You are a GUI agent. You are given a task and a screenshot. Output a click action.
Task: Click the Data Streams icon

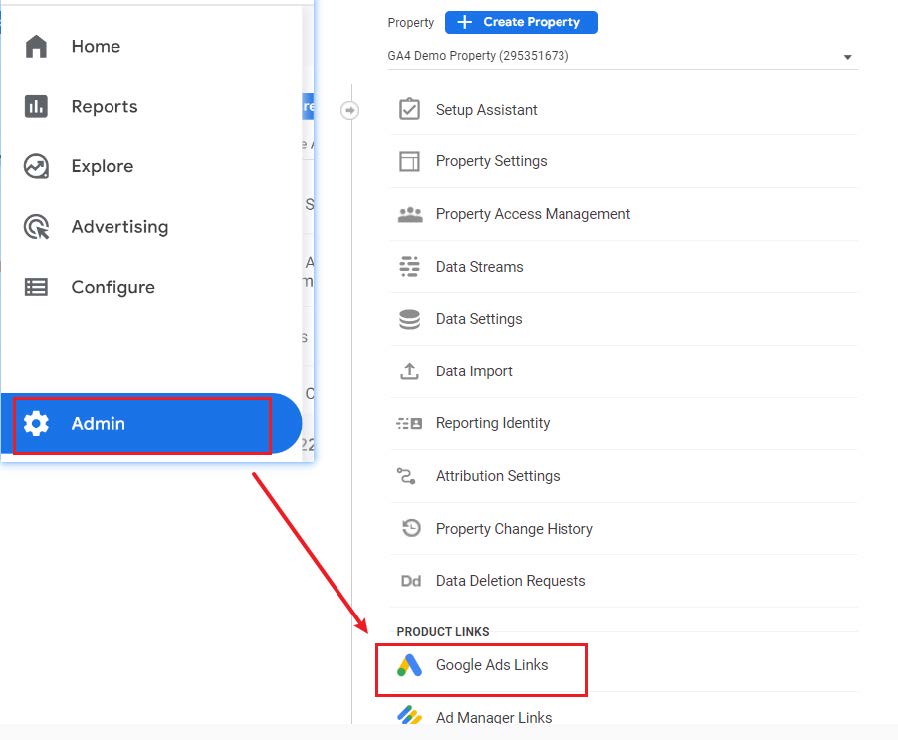pyautogui.click(x=409, y=267)
